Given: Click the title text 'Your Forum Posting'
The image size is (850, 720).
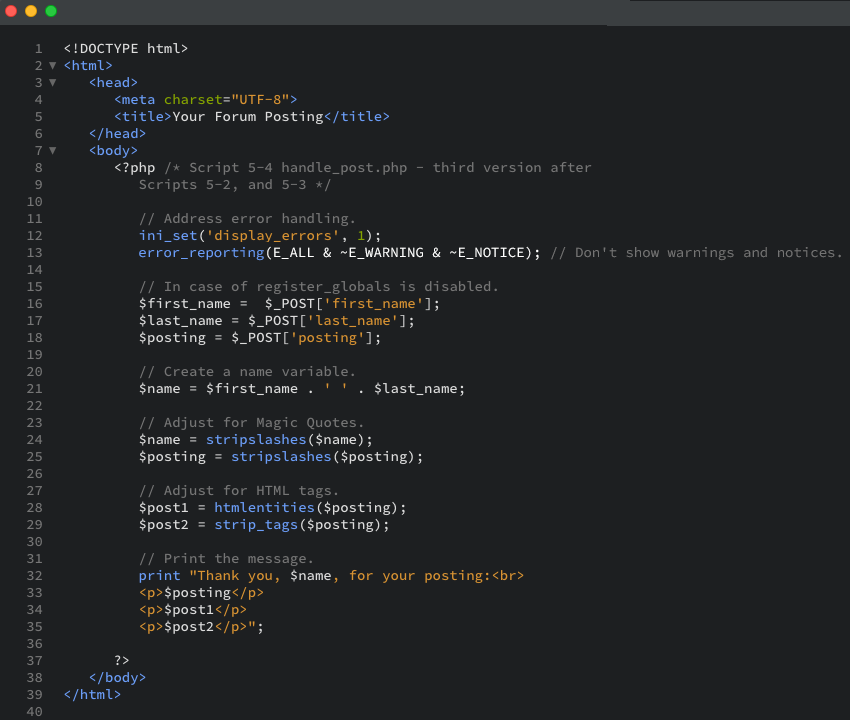Looking at the screenshot, I should click(248, 117).
